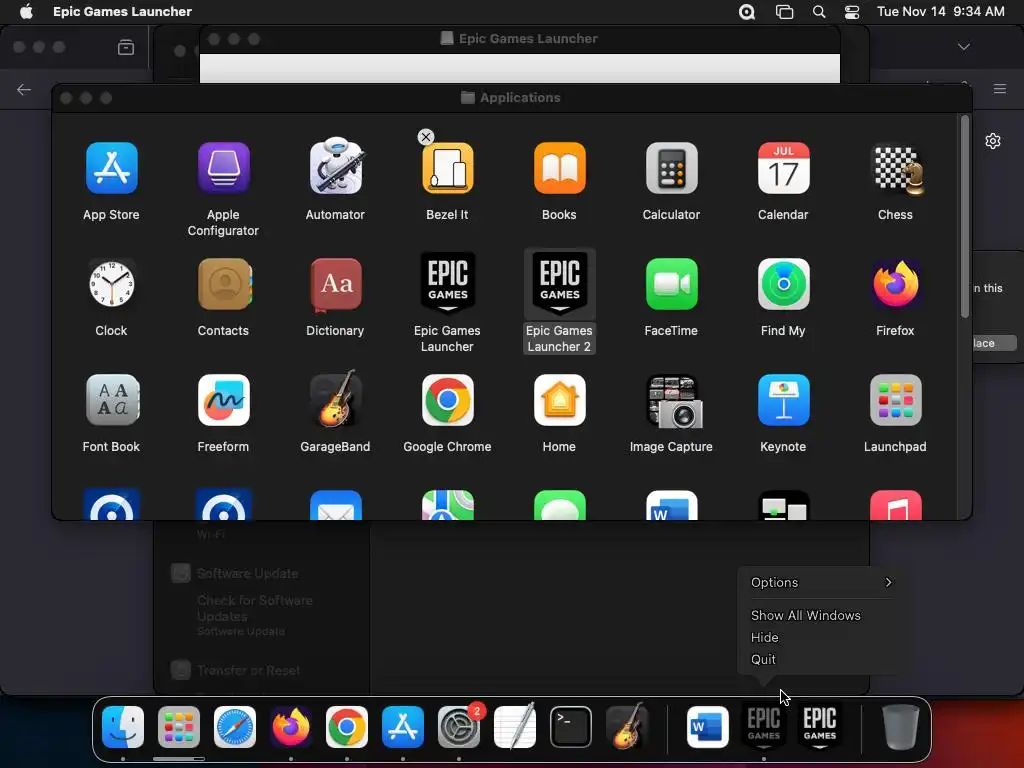Open the Window Manager icon in menu bar
Viewport: 1024px width, 768px height.
[x=784, y=12]
